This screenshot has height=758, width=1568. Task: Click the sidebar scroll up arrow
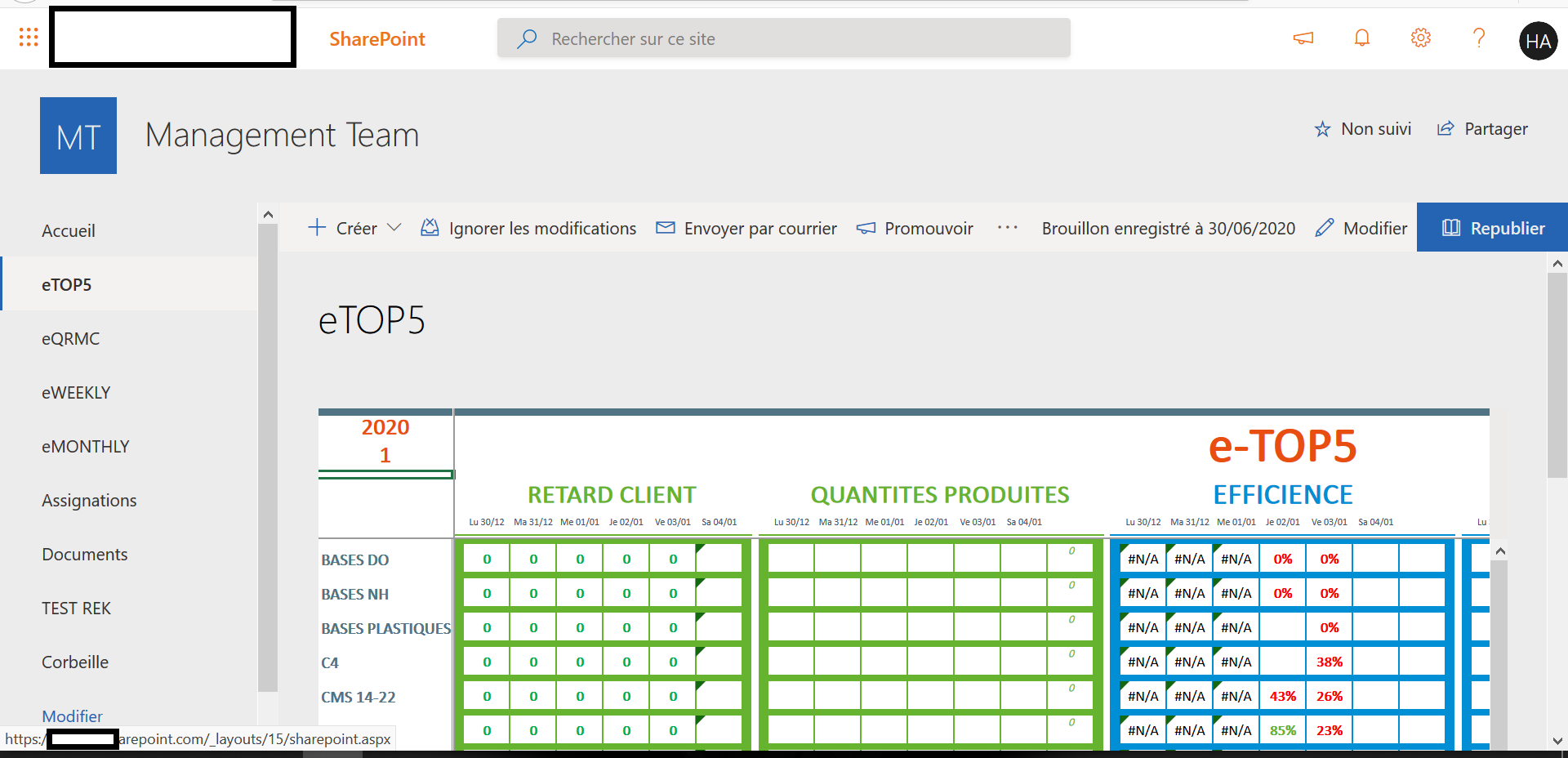268,215
